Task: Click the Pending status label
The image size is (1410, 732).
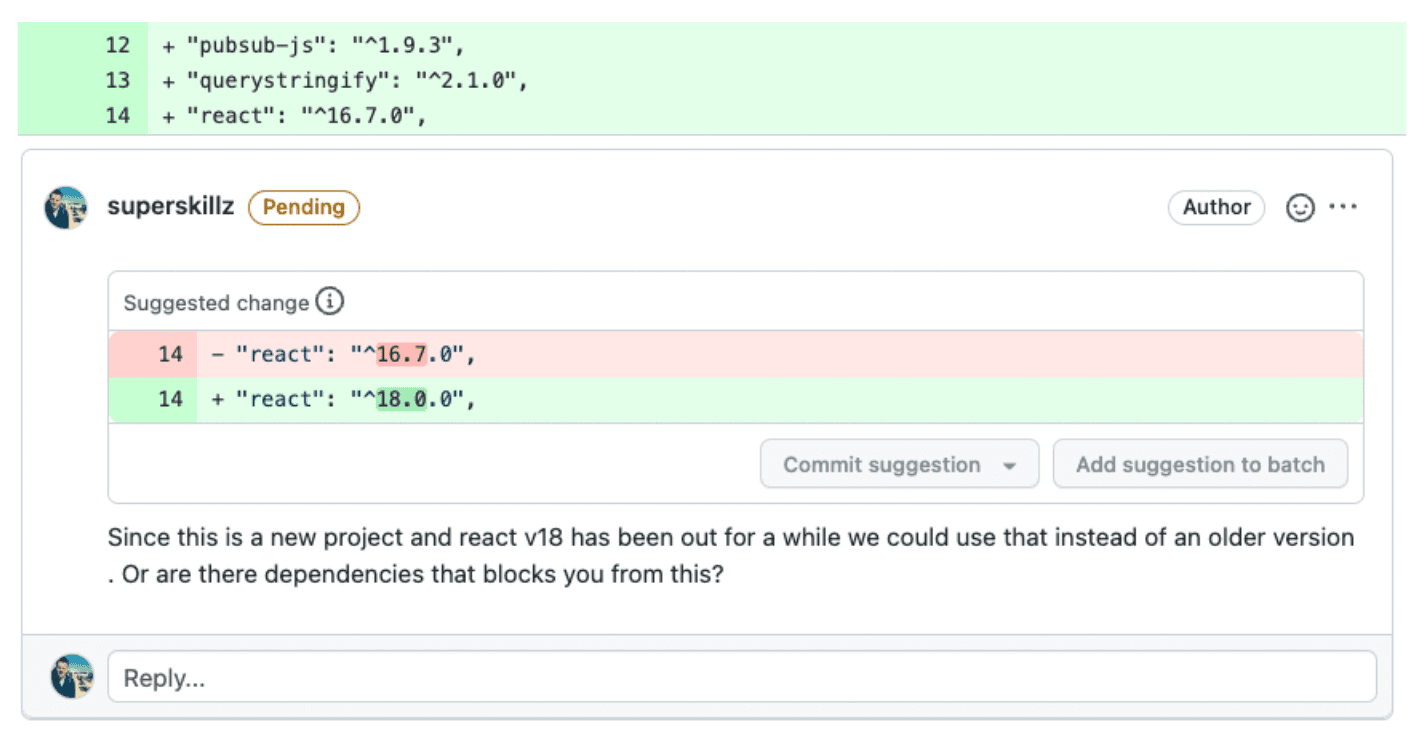Action: pos(304,207)
